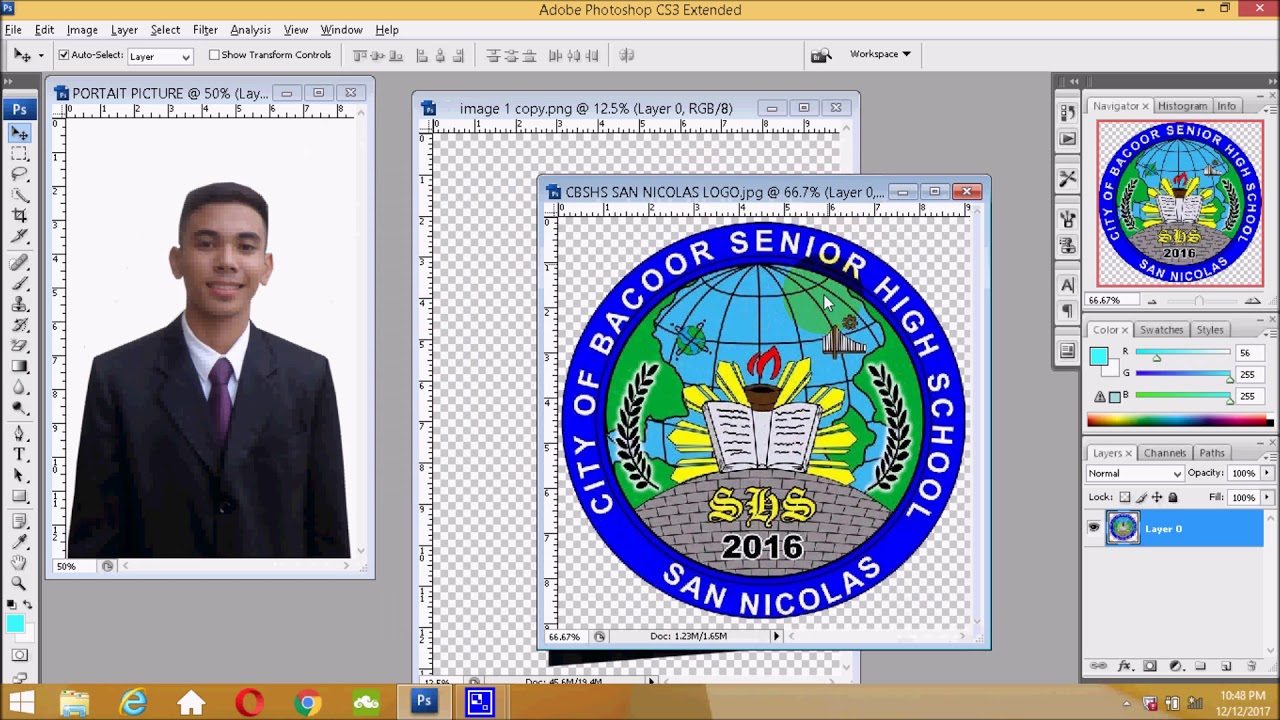Select the Horizontal Type tool

pos(20,454)
